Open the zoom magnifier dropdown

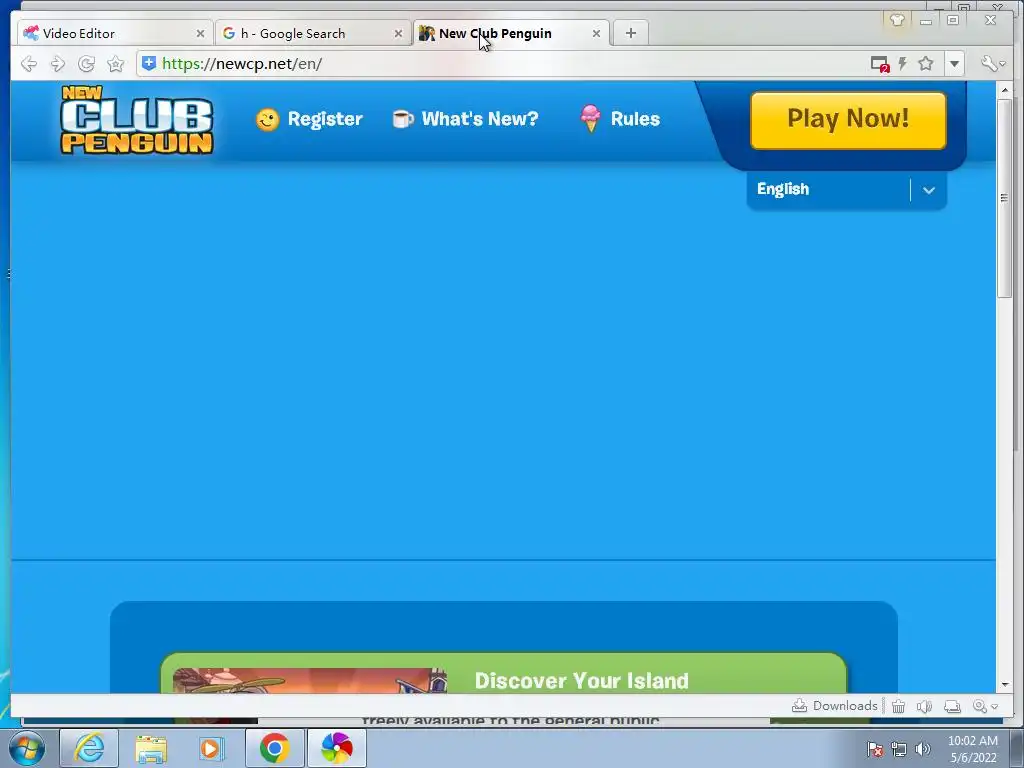(985, 706)
